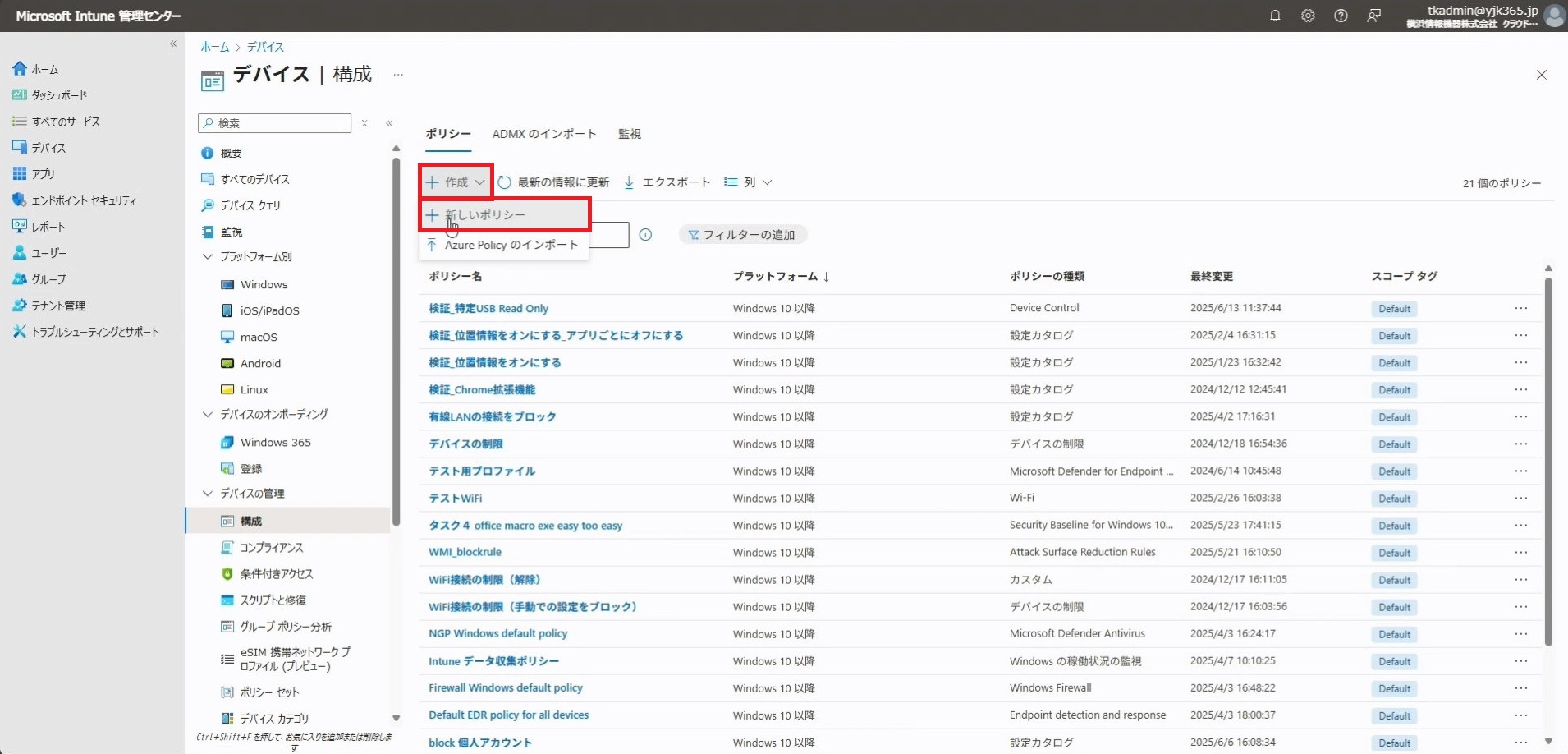
Task: Open the notifications bell icon
Action: pyautogui.click(x=1275, y=16)
